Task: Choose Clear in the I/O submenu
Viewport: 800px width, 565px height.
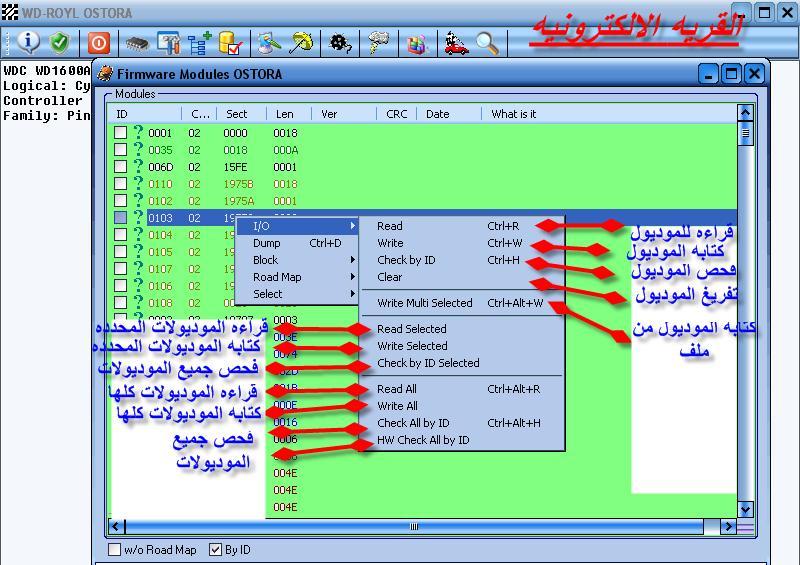Action: pos(462,277)
